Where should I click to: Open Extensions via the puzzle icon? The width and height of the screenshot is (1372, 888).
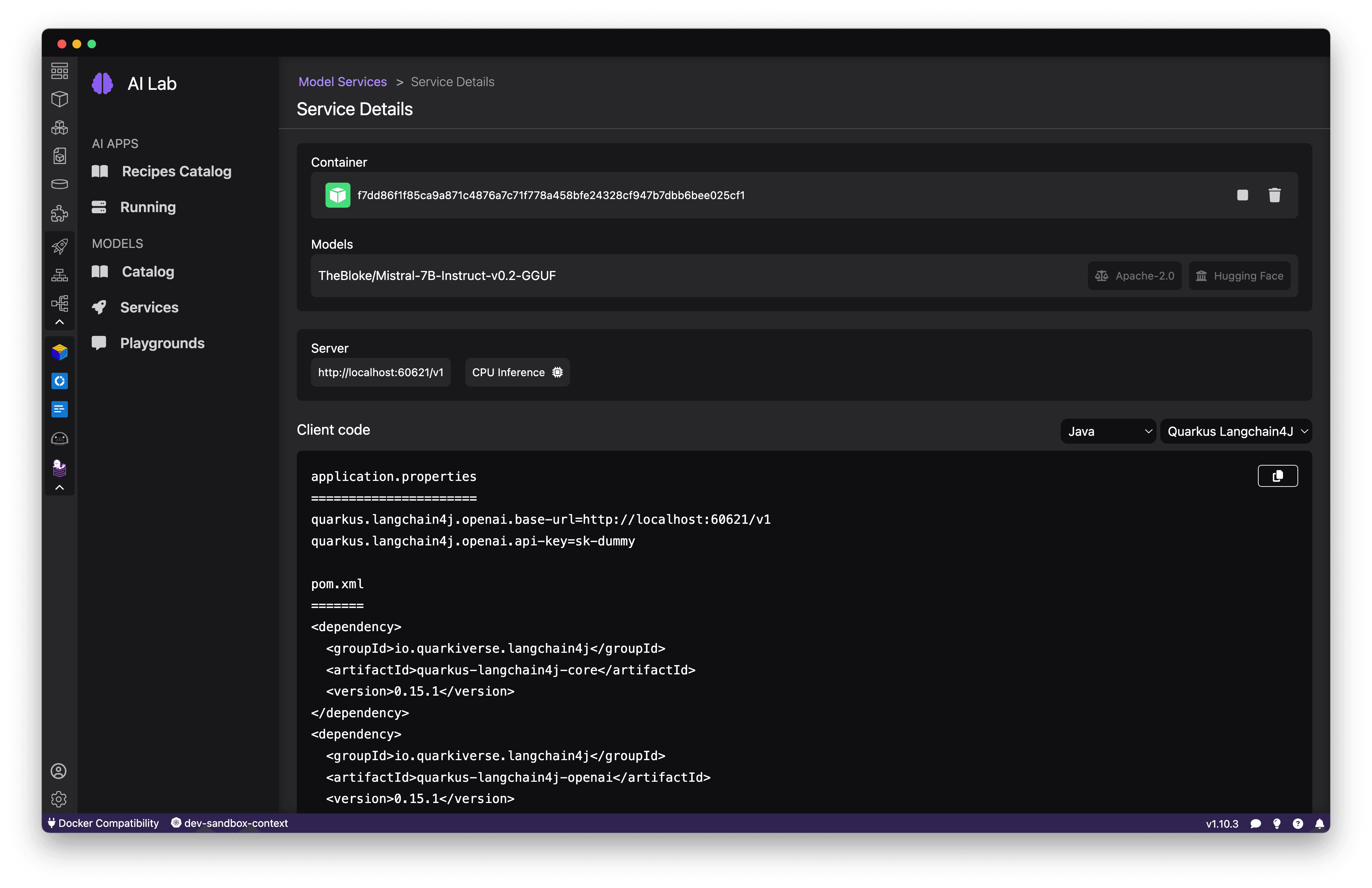coord(59,213)
